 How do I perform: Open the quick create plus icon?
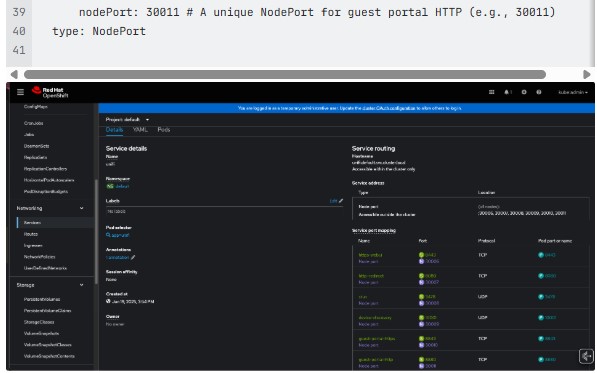coord(524,92)
